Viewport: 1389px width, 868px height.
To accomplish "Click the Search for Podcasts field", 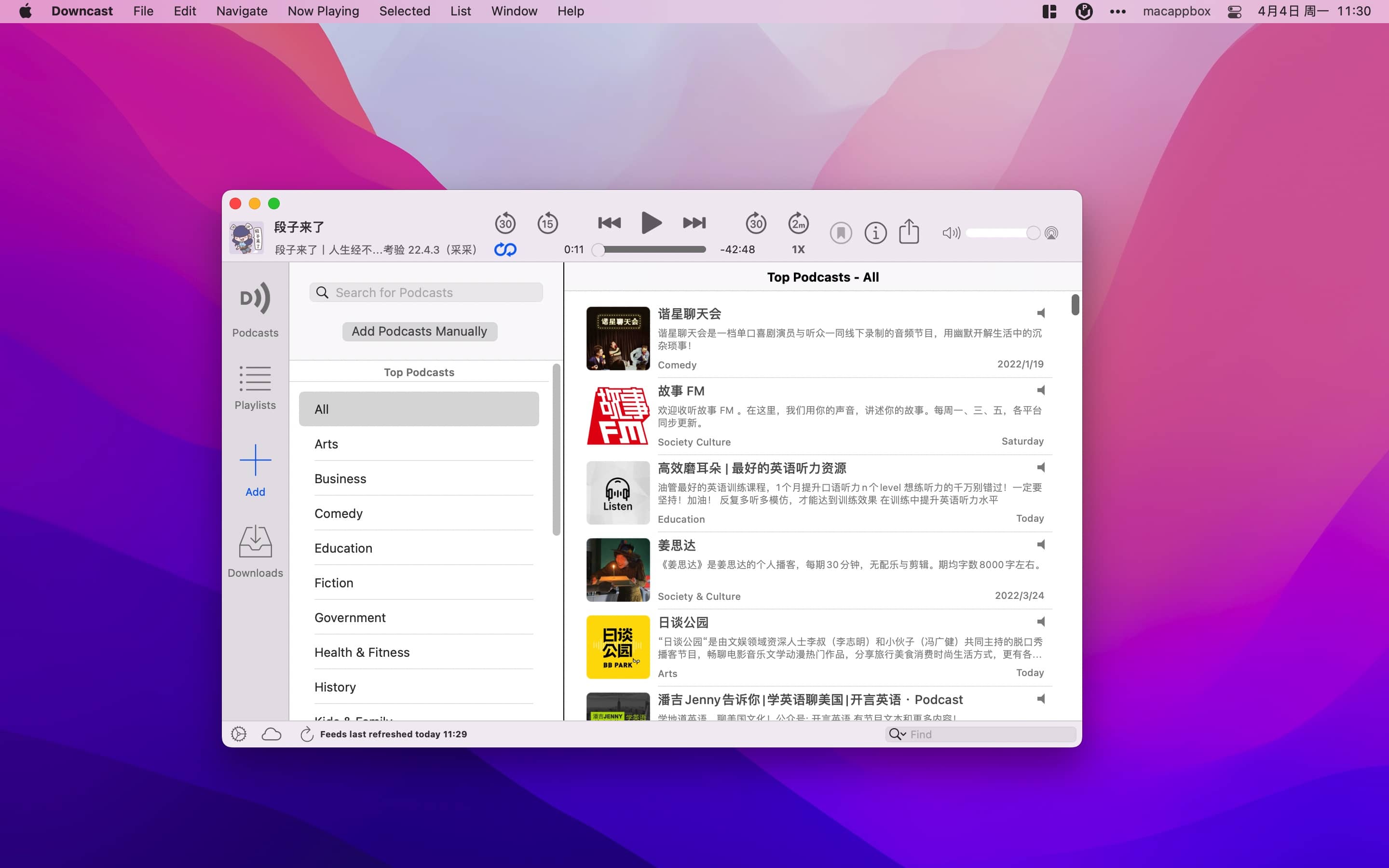I will coord(426,292).
